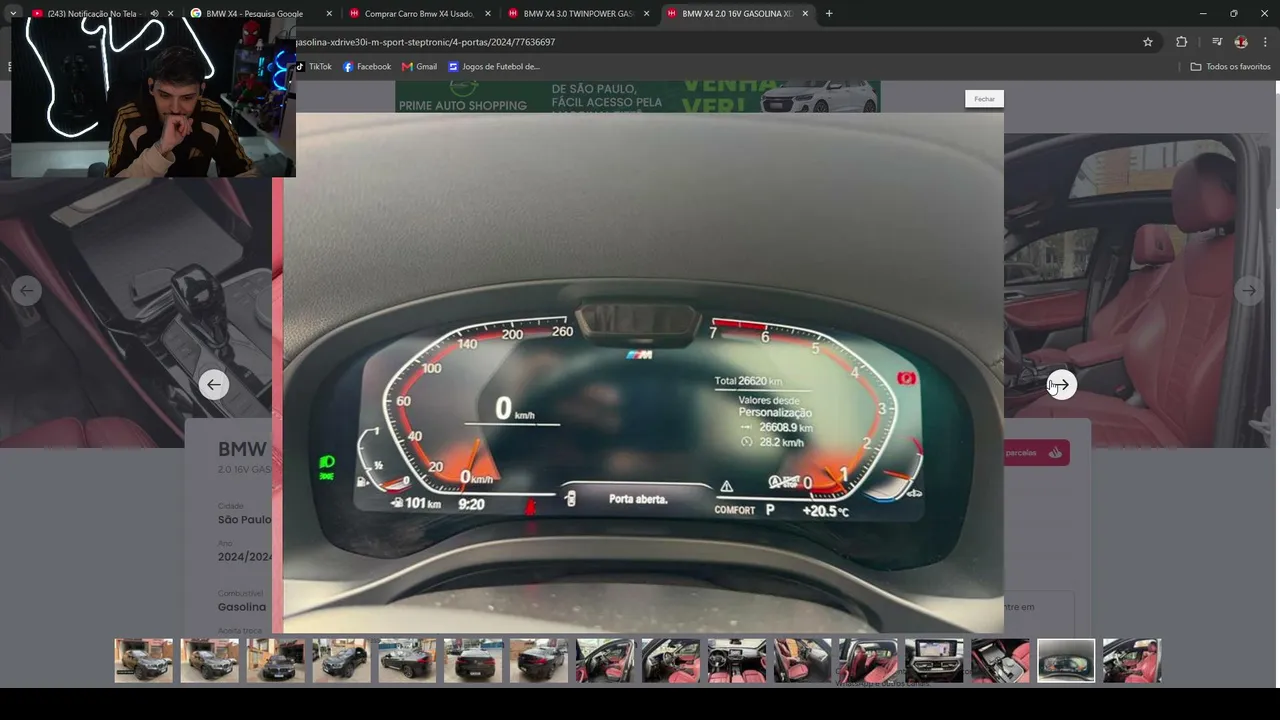The height and width of the screenshot is (720, 1280).
Task: Open a new browser tab
Action: pos(829,14)
